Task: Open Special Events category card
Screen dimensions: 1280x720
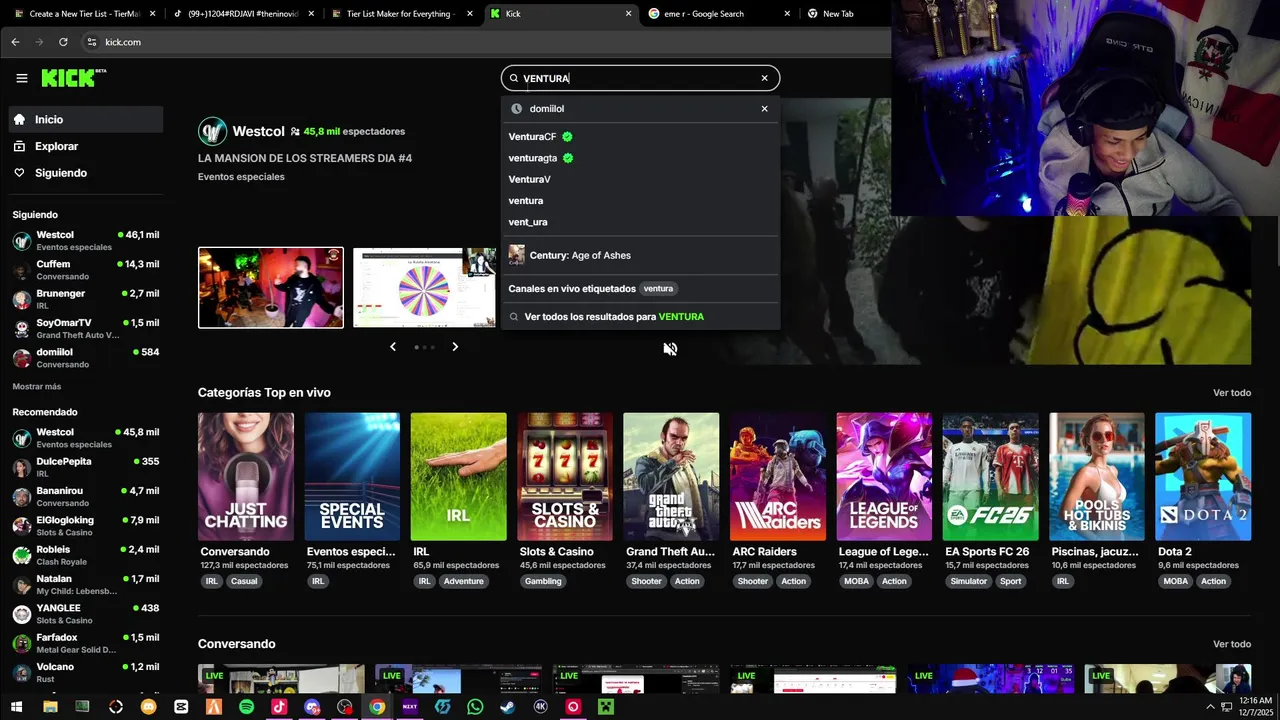Action: (352, 477)
